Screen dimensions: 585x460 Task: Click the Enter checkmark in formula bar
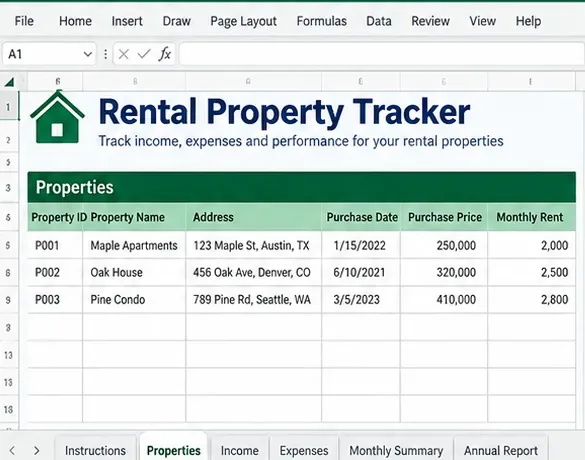point(144,54)
